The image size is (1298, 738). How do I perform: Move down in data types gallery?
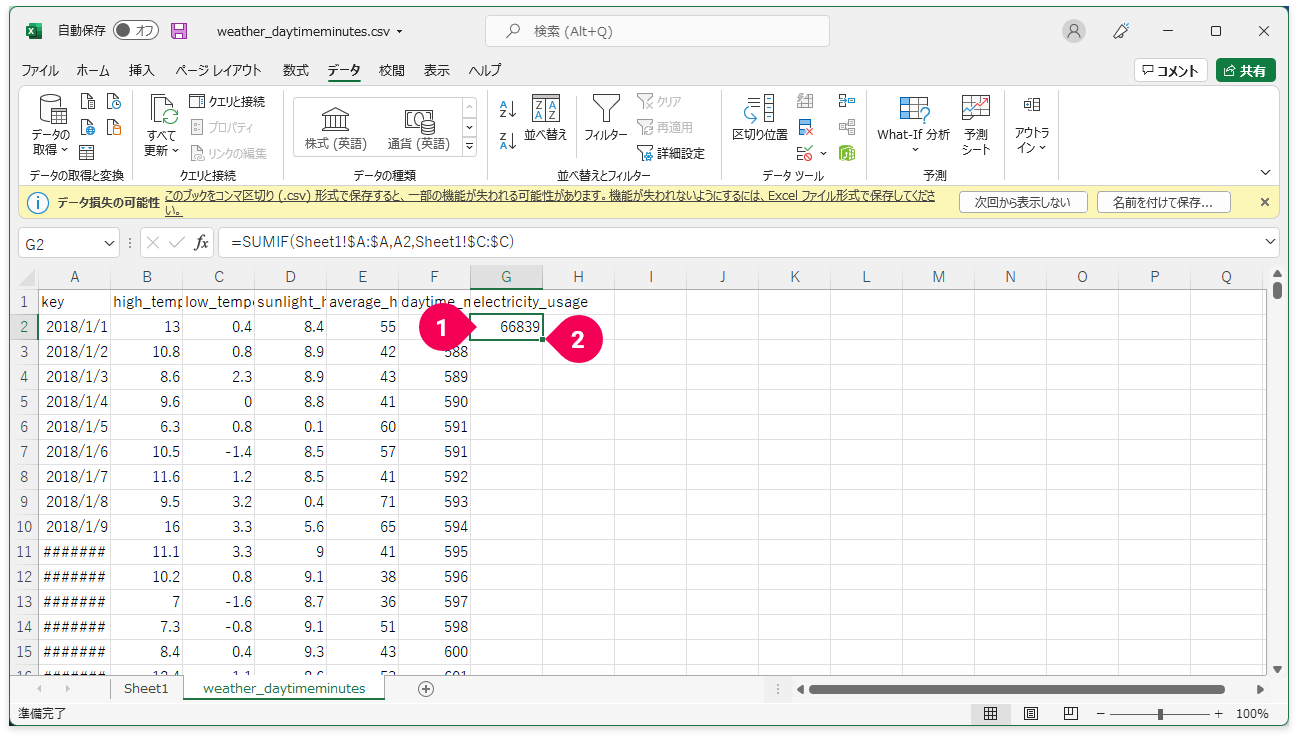pyautogui.click(x=470, y=127)
